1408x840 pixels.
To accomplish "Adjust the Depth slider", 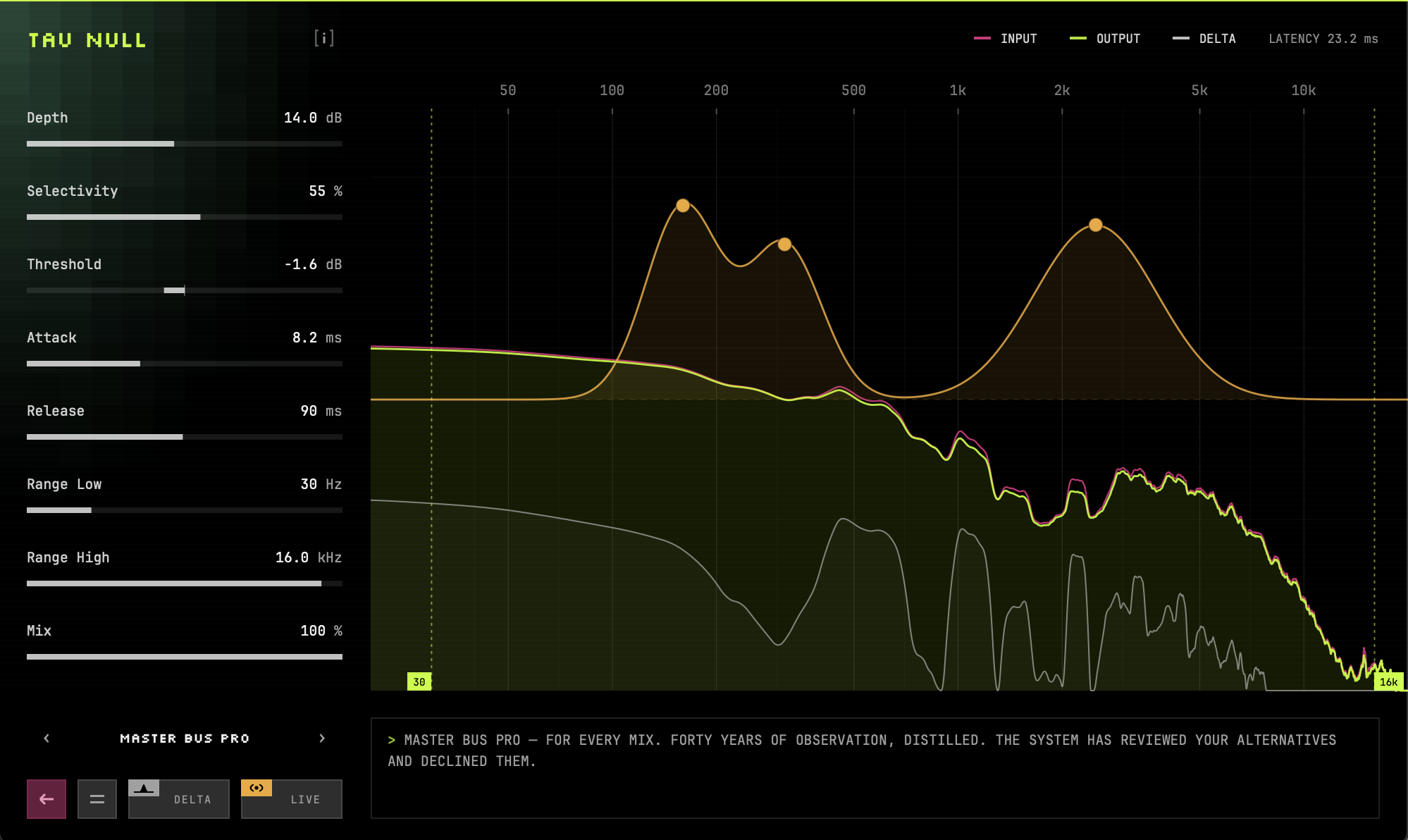I will [x=185, y=144].
